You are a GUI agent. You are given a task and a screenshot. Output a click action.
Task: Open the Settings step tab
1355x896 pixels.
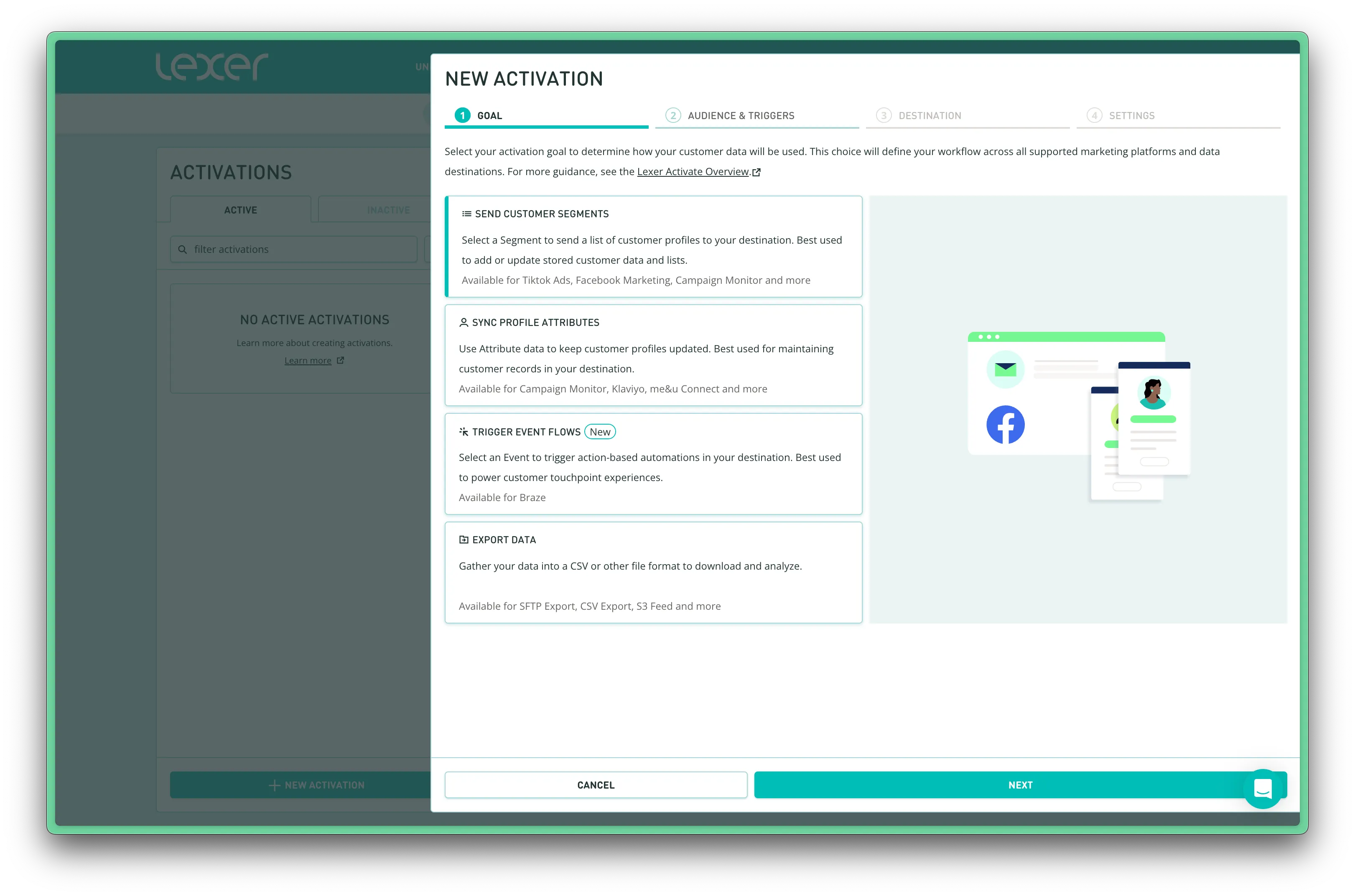click(1131, 115)
